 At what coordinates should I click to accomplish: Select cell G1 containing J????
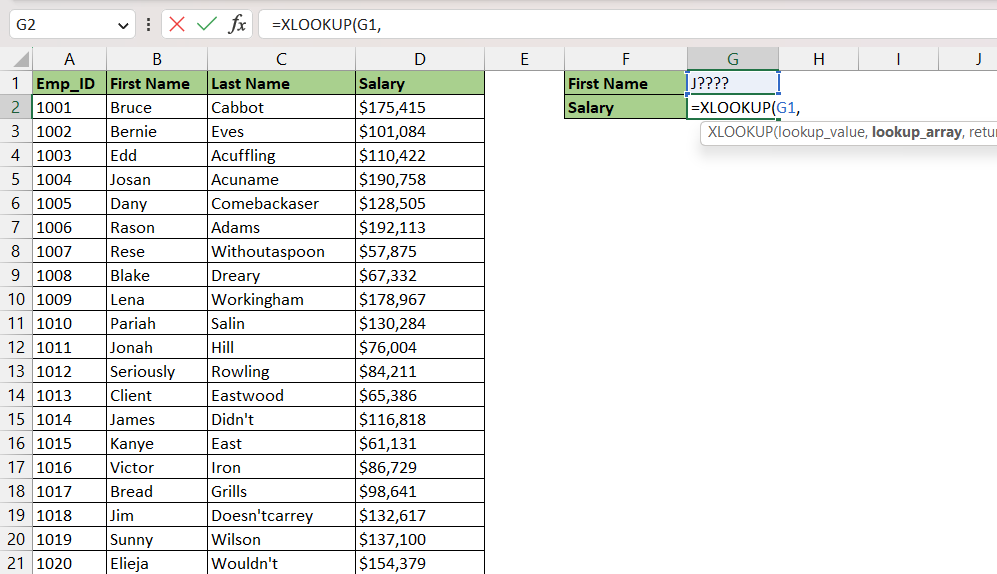pyautogui.click(x=732, y=83)
